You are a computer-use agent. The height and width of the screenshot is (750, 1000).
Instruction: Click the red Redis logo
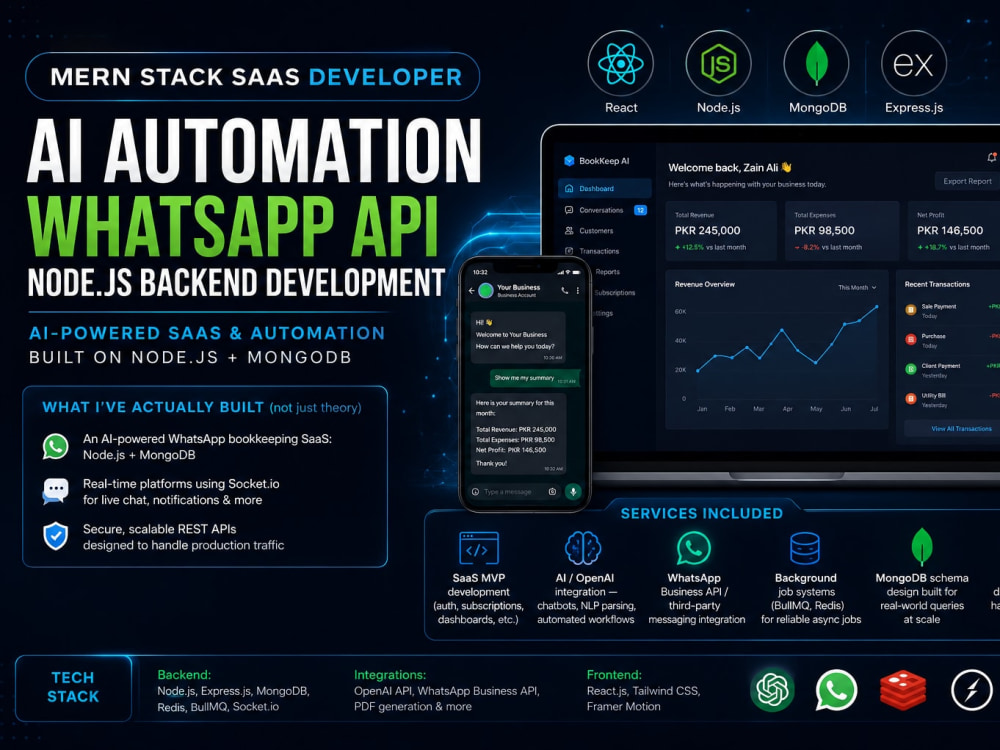click(902, 689)
